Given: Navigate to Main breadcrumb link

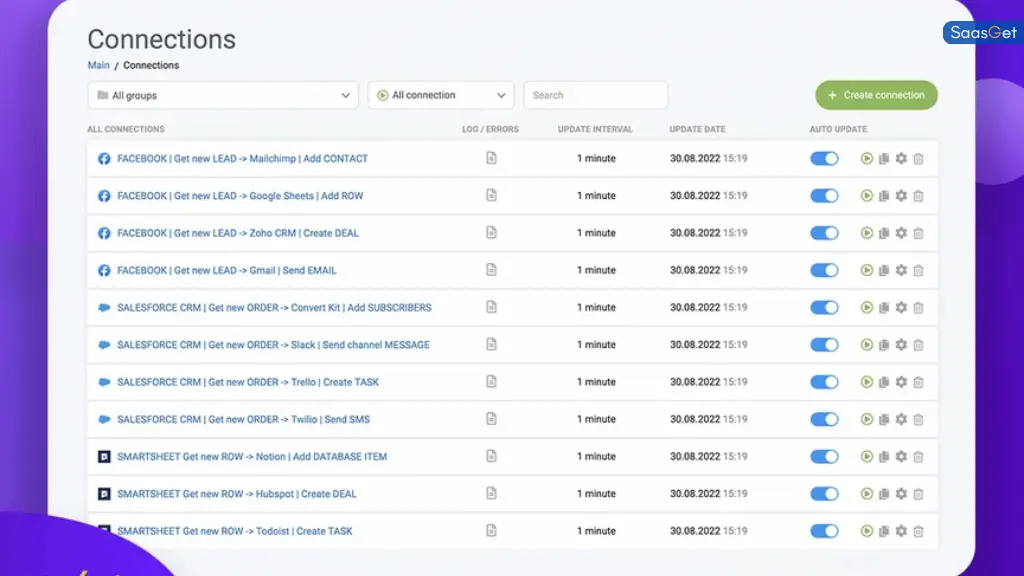Looking at the screenshot, I should click(98, 64).
